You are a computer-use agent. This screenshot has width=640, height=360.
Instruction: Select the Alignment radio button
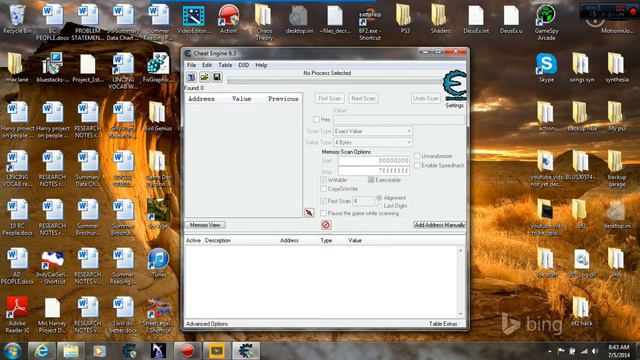coord(379,198)
